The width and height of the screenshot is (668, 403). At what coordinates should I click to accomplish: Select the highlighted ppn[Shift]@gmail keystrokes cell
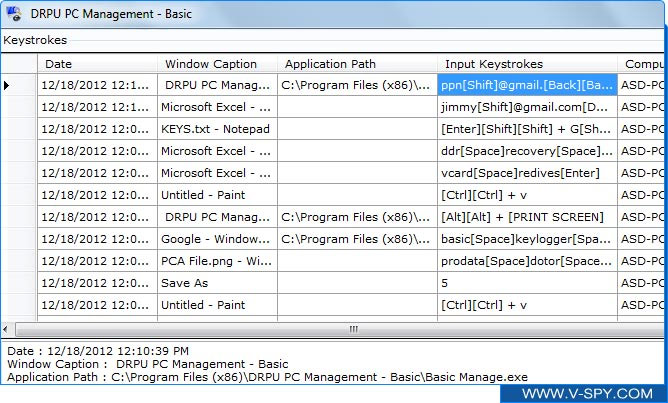click(527, 85)
